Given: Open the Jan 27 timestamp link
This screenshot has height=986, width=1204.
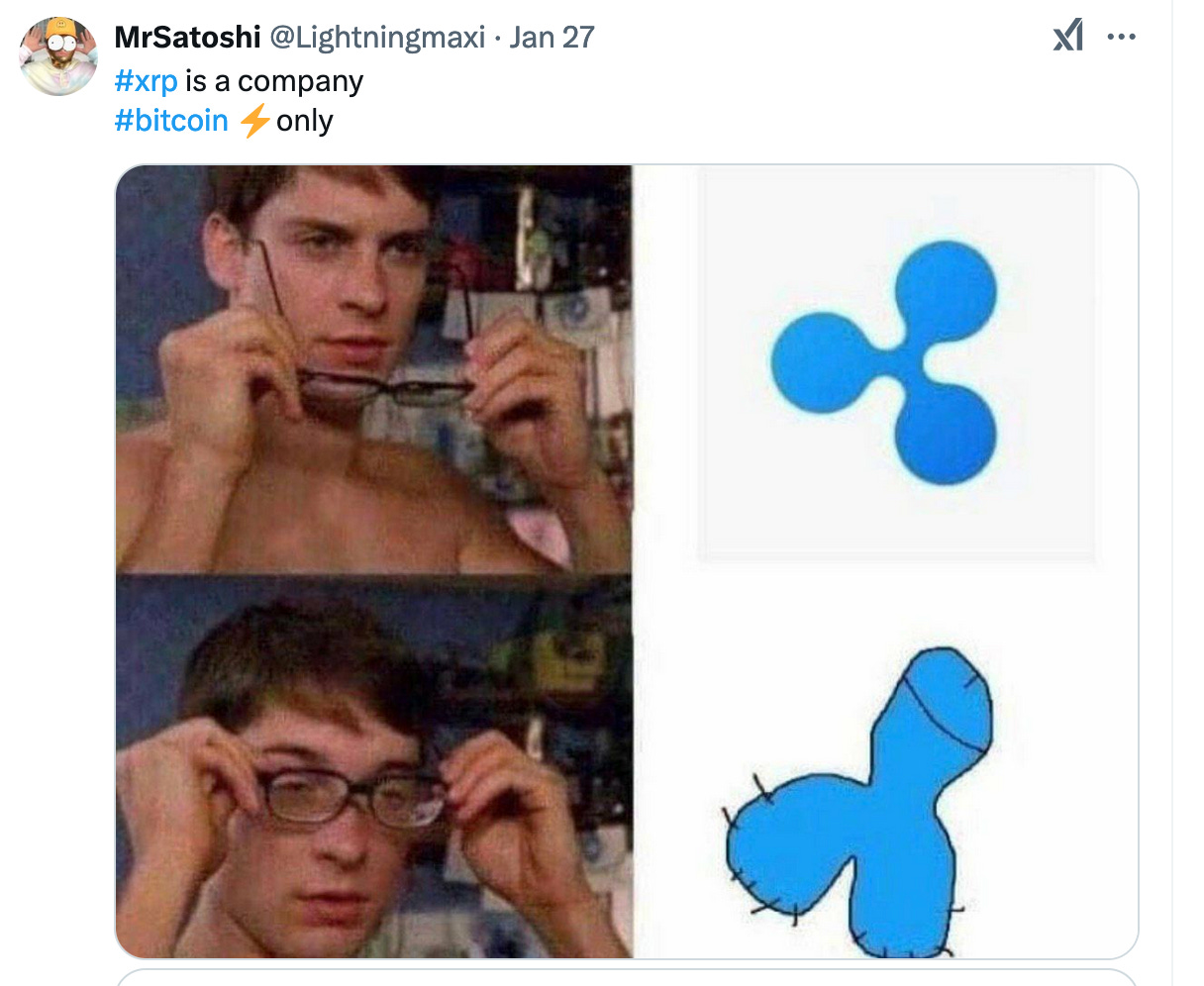Looking at the screenshot, I should click(552, 38).
